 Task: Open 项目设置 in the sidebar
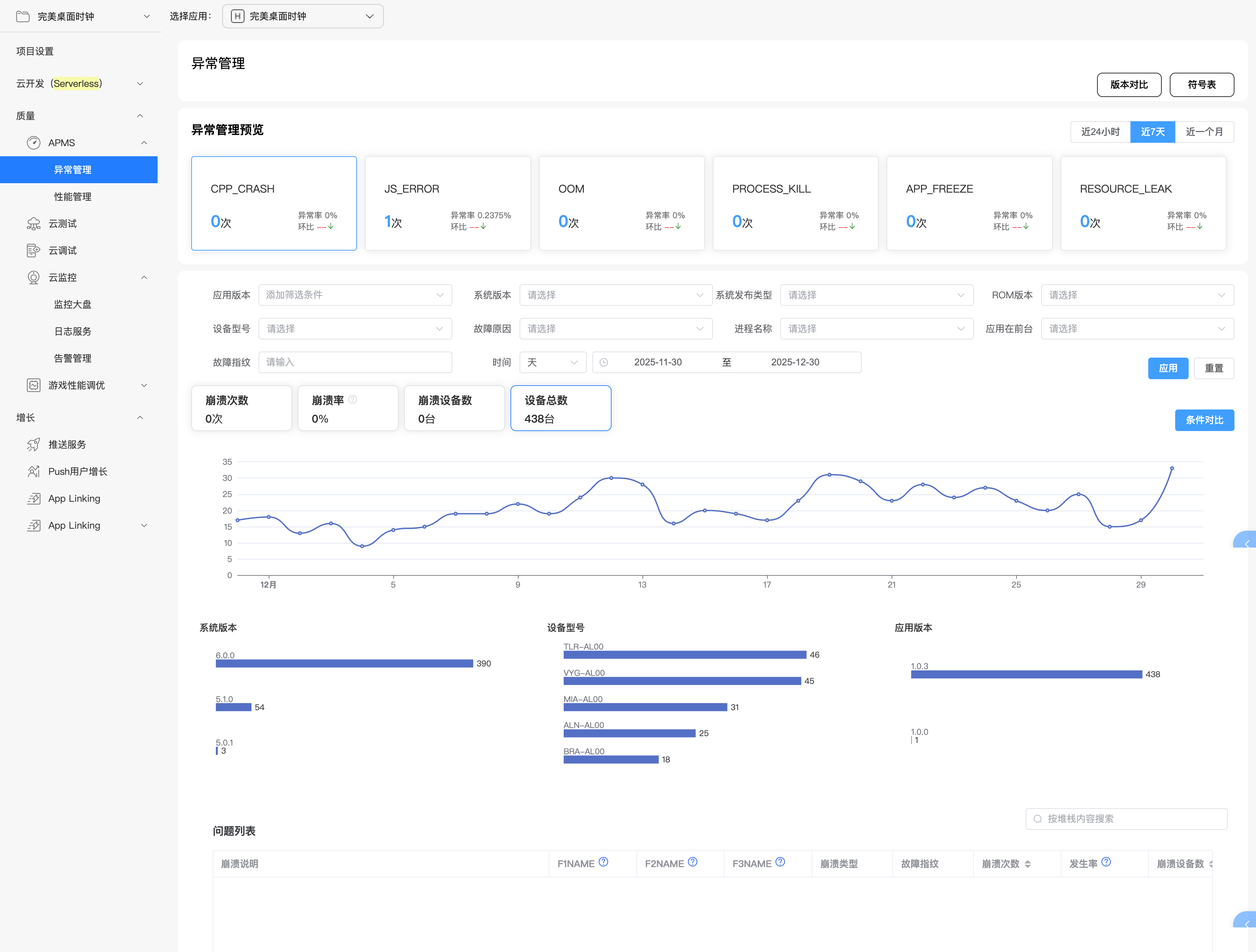(x=35, y=51)
